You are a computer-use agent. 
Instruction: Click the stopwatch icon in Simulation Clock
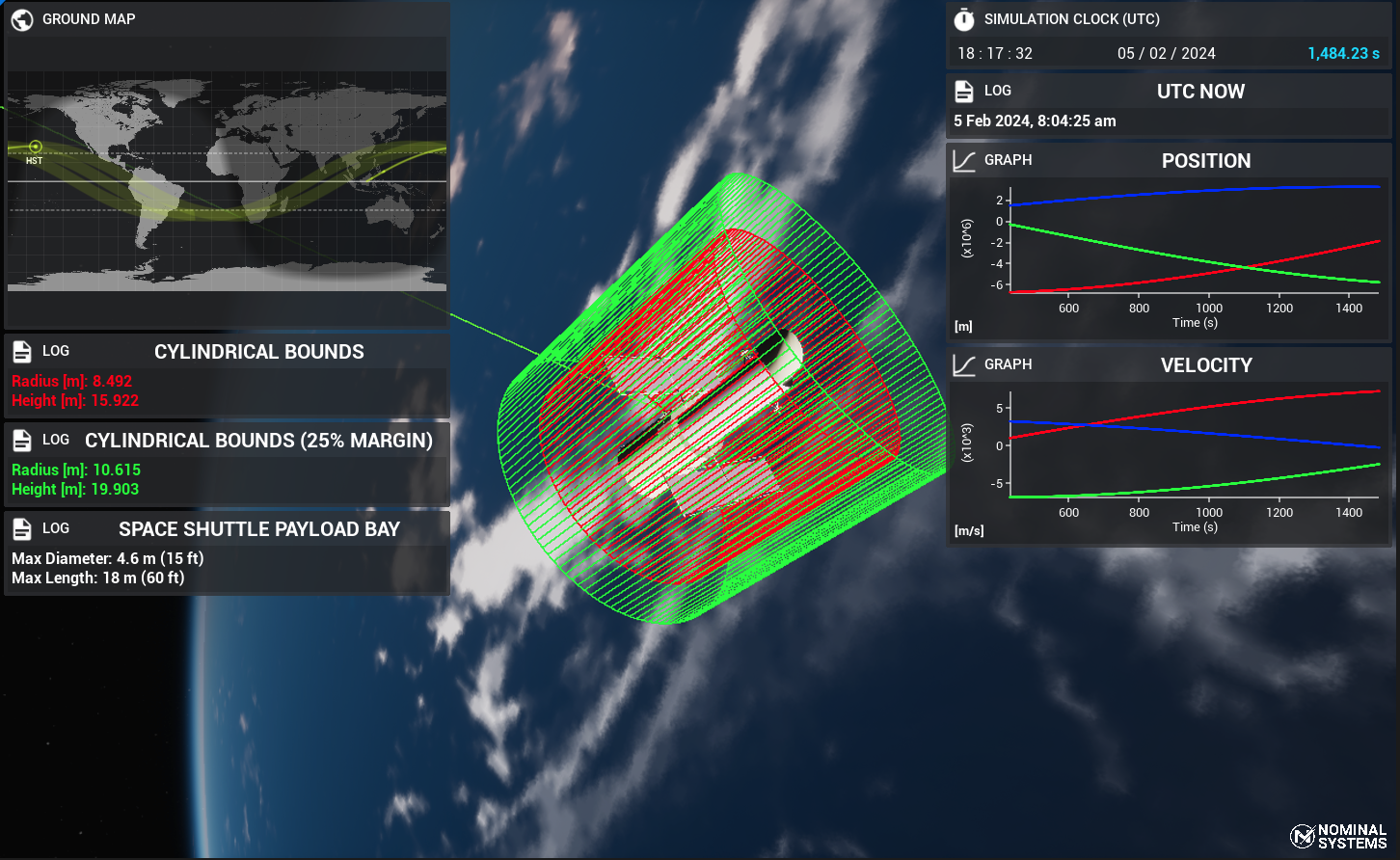(x=964, y=19)
